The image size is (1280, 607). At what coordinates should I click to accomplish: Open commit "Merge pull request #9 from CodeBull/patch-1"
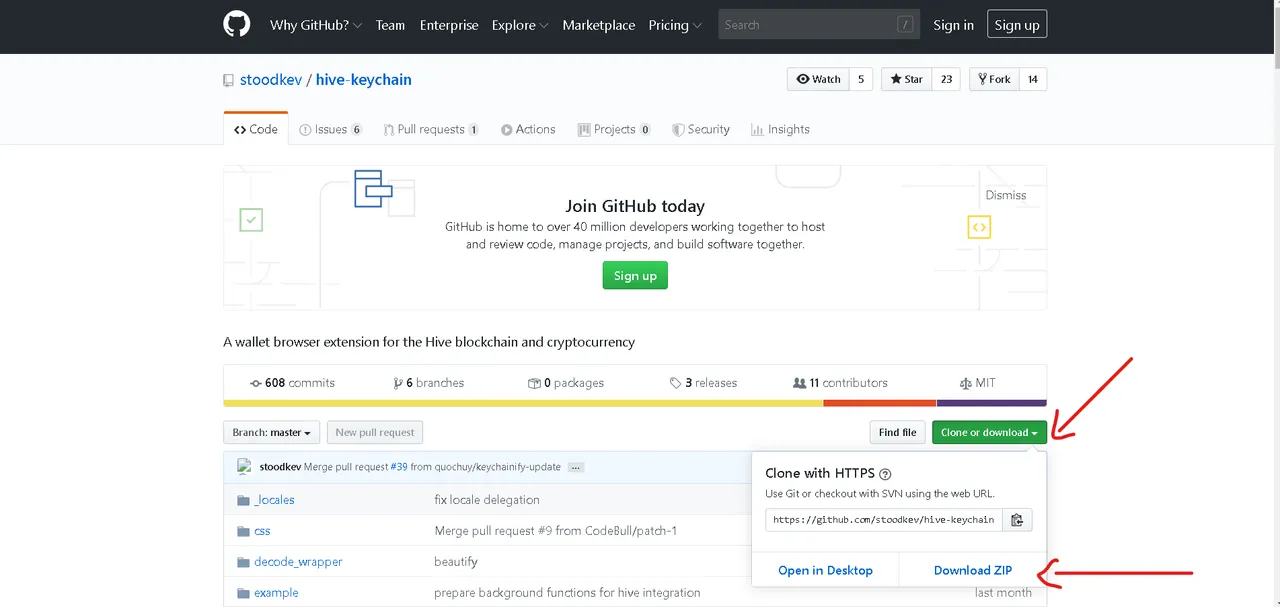(555, 531)
